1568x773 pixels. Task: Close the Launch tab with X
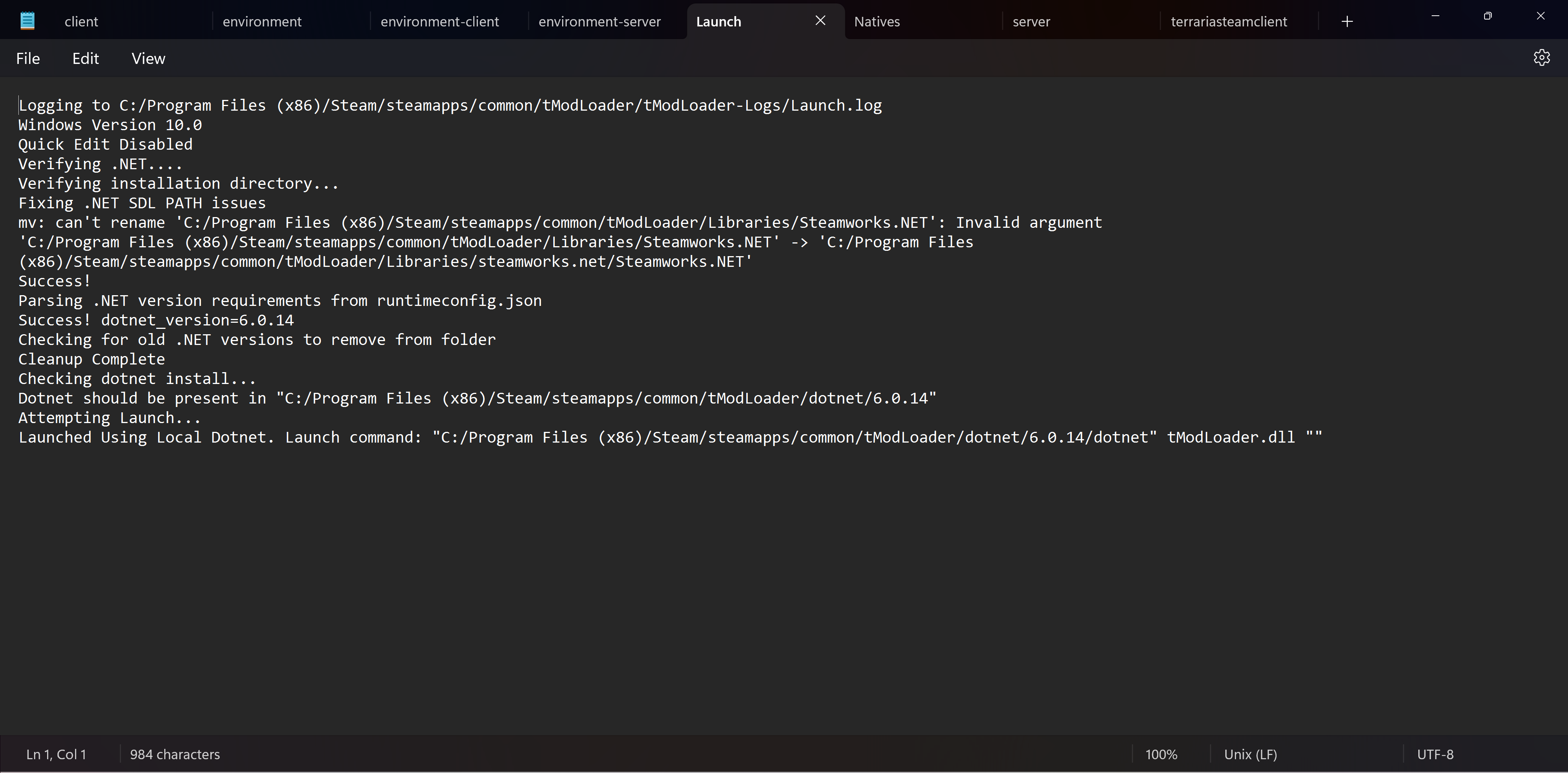click(820, 21)
